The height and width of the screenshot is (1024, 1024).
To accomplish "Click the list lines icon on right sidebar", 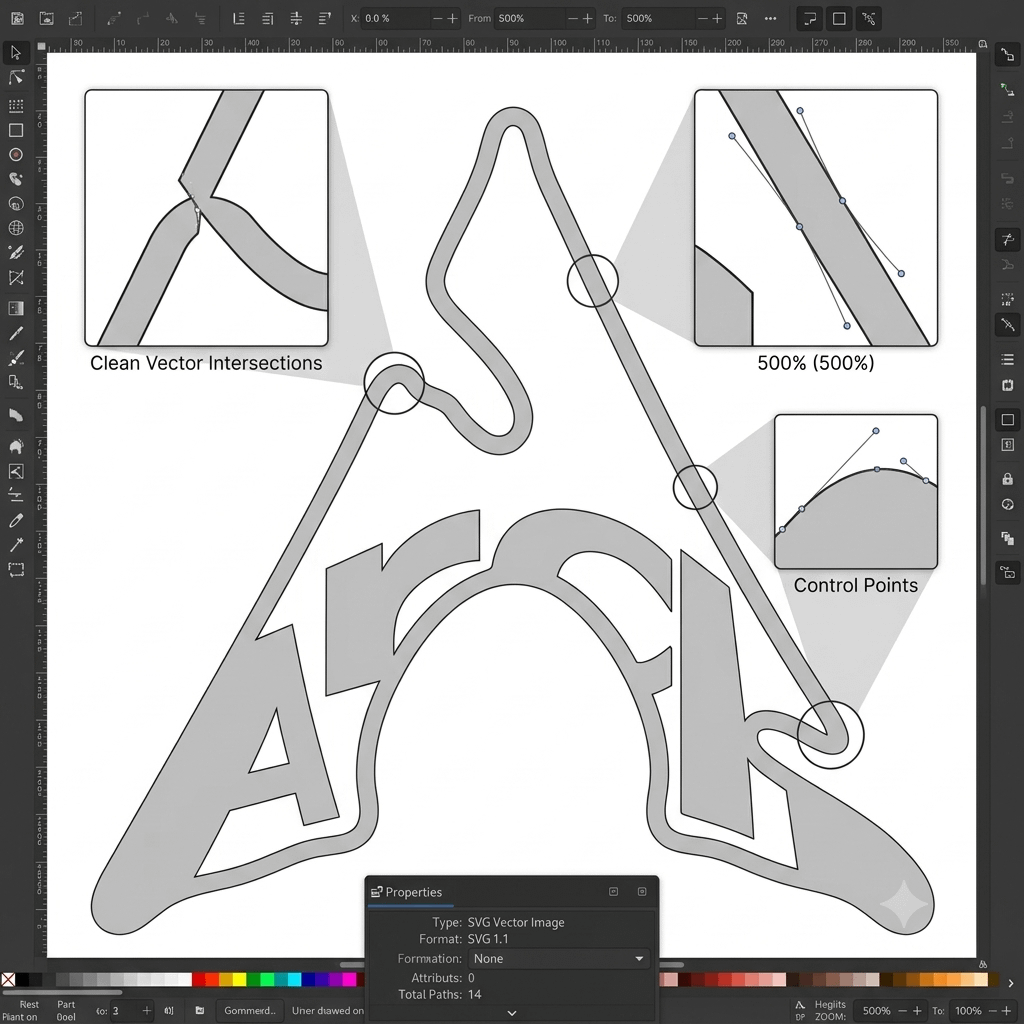I will (x=1008, y=359).
